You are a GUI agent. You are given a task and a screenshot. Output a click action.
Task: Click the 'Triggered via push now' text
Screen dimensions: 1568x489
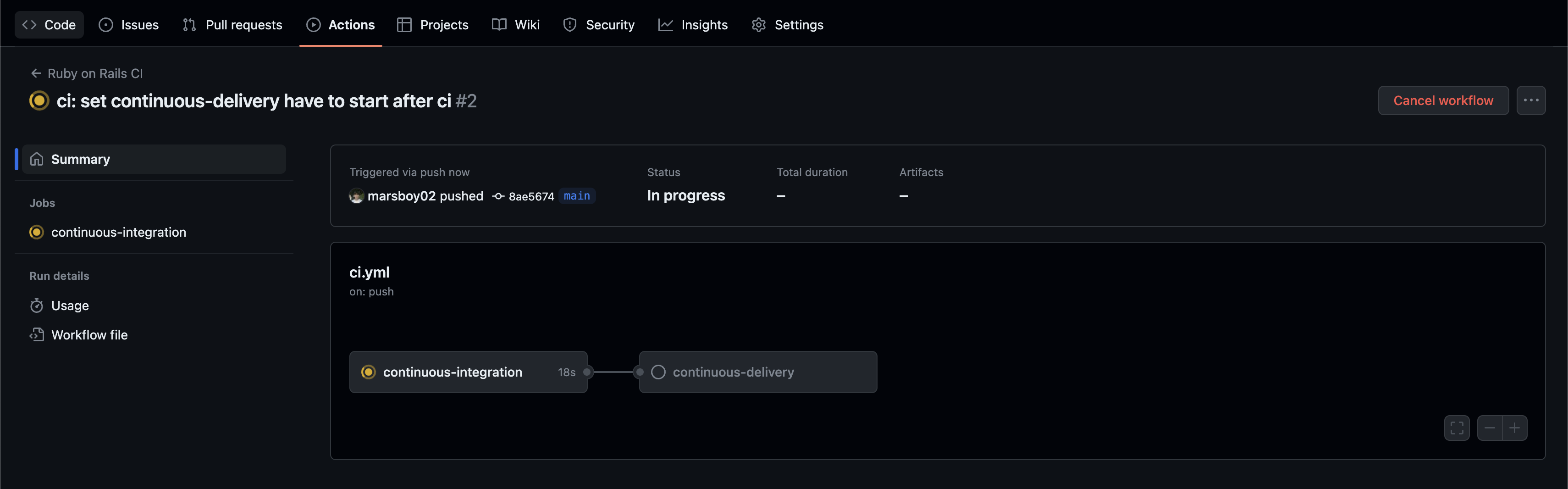coord(409,172)
